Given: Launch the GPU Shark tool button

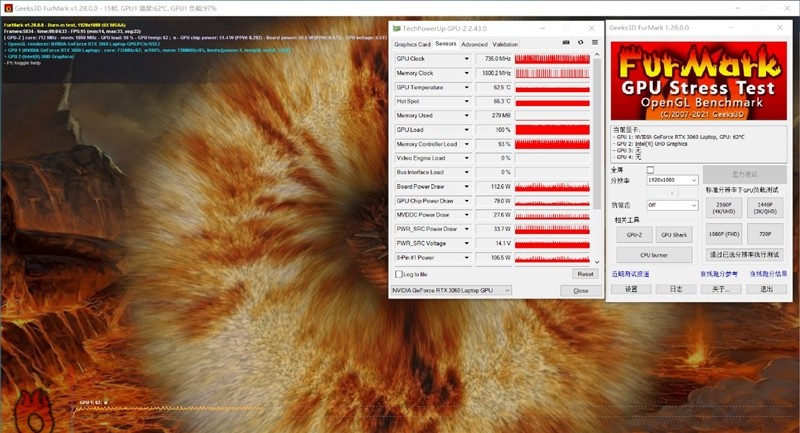Looking at the screenshot, I should tap(674, 235).
